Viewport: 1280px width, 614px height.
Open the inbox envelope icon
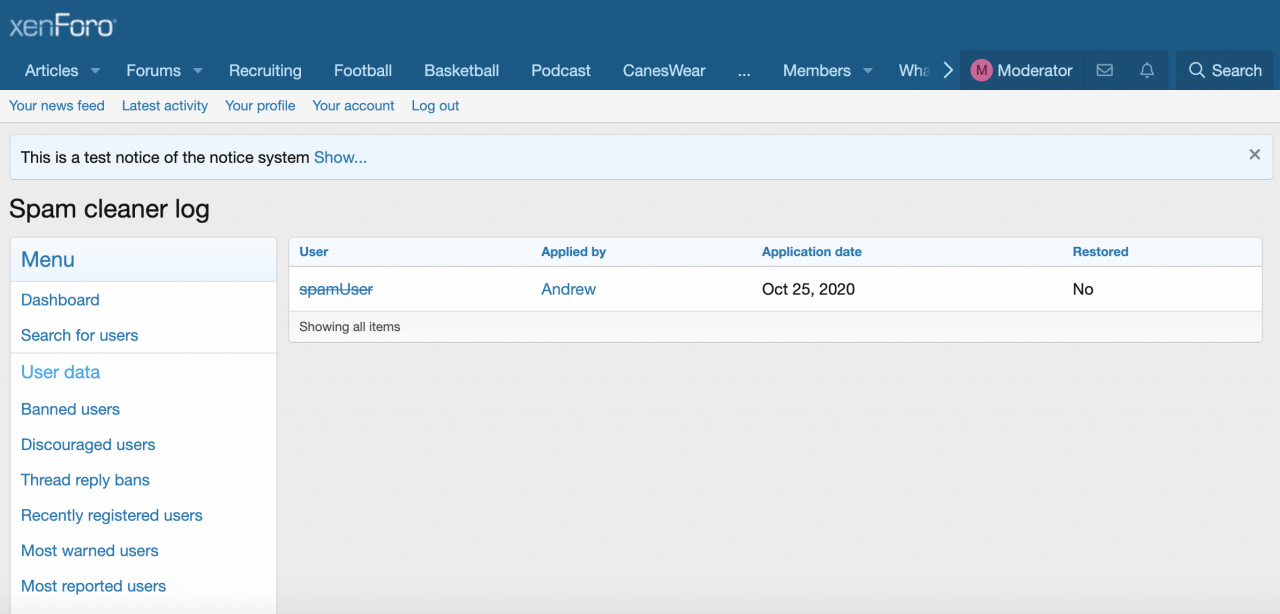tap(1104, 70)
